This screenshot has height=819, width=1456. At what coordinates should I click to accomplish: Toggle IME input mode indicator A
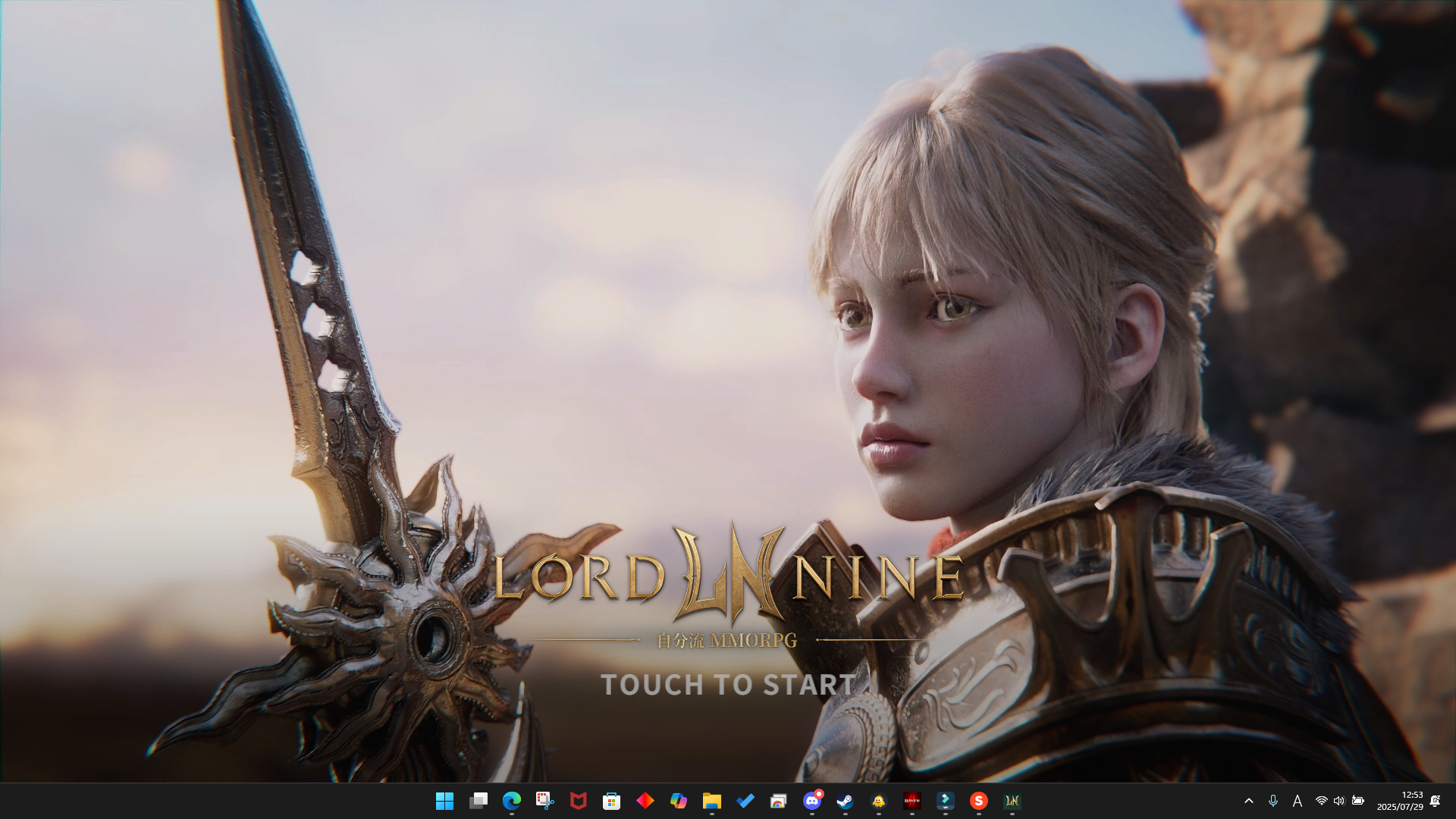click(1298, 801)
